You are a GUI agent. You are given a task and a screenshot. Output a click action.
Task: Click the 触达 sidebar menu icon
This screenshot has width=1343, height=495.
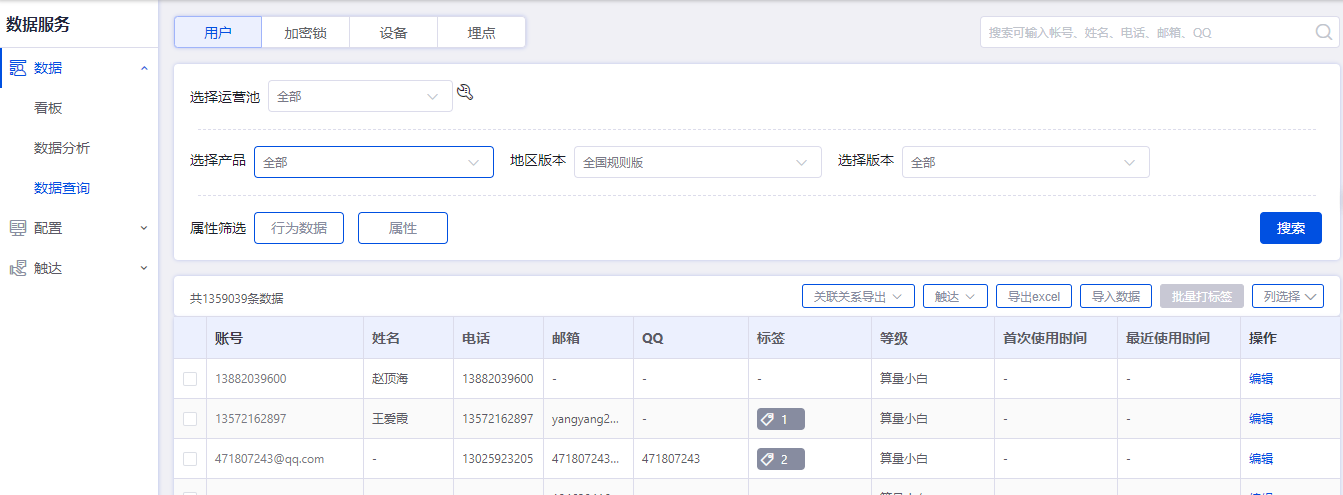click(18, 268)
